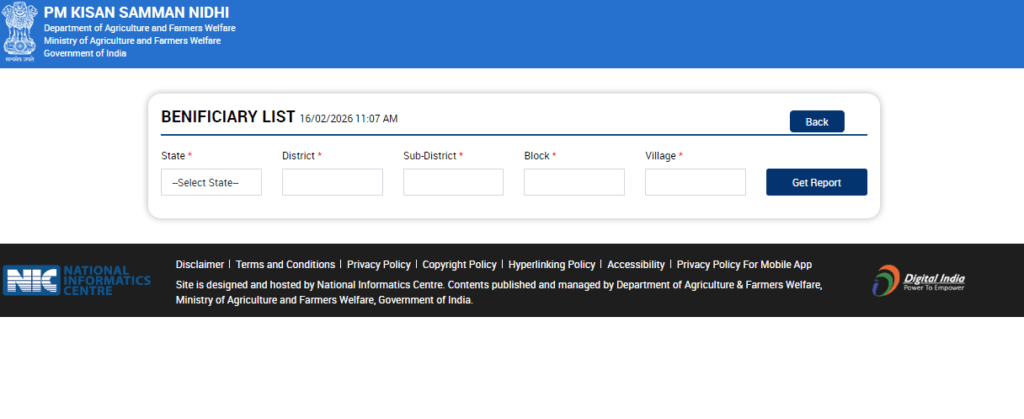
Task: Open the Terms and Conditions link
Action: click(x=285, y=264)
